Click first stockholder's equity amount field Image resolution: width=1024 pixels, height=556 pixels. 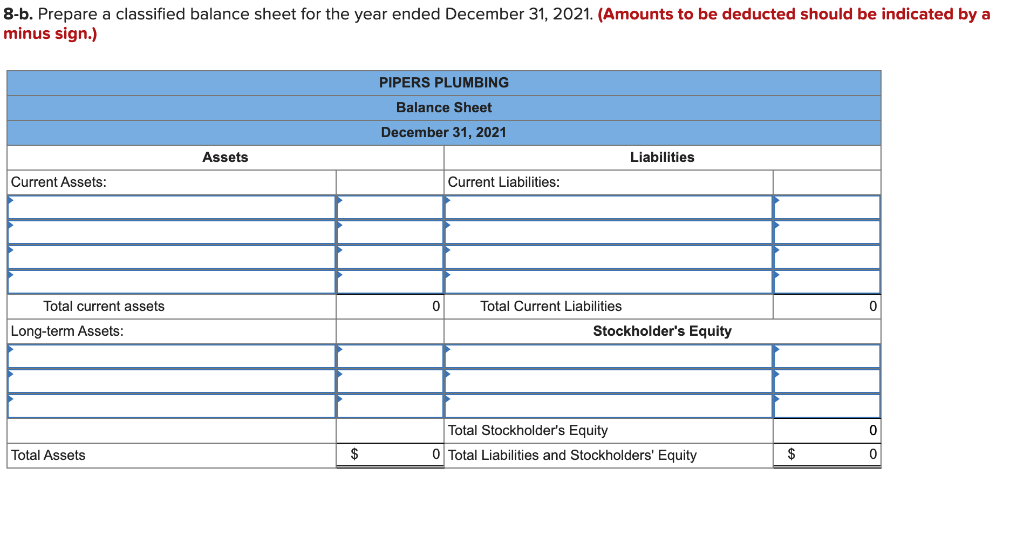827,356
